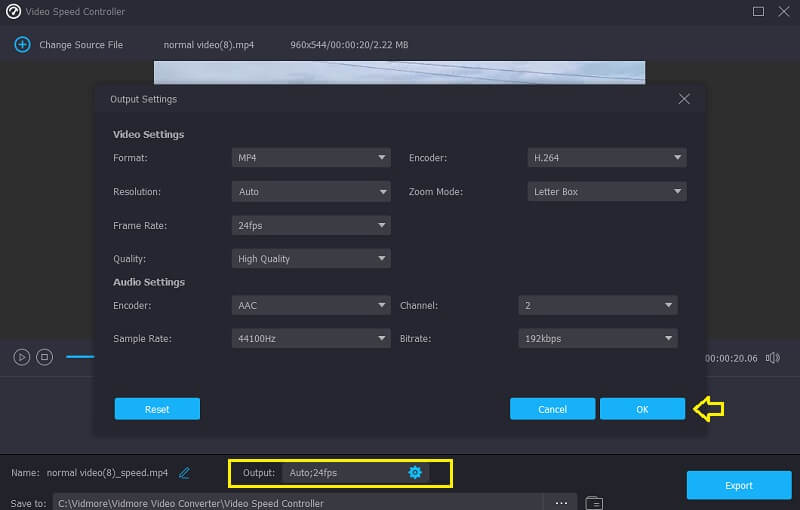The image size is (800, 510).
Task: Click the volume speaker icon
Action: point(772,357)
